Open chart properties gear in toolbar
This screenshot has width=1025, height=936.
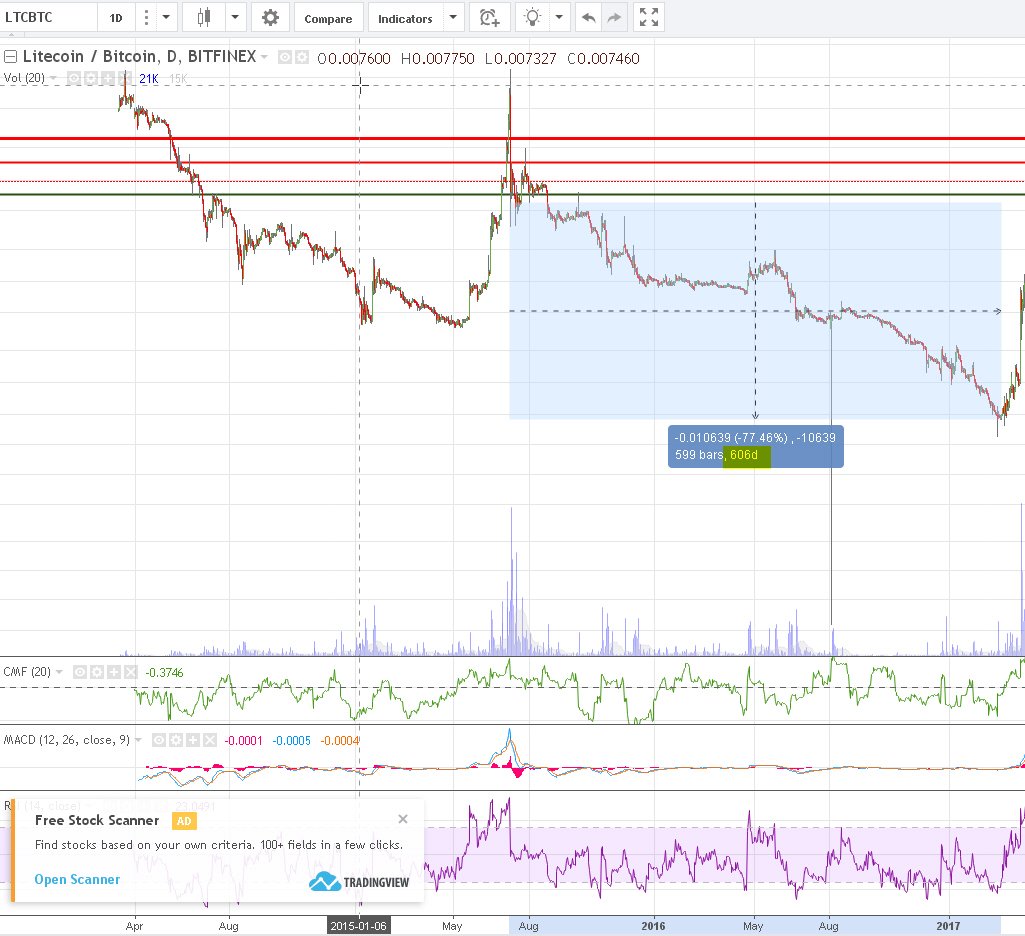click(270, 18)
